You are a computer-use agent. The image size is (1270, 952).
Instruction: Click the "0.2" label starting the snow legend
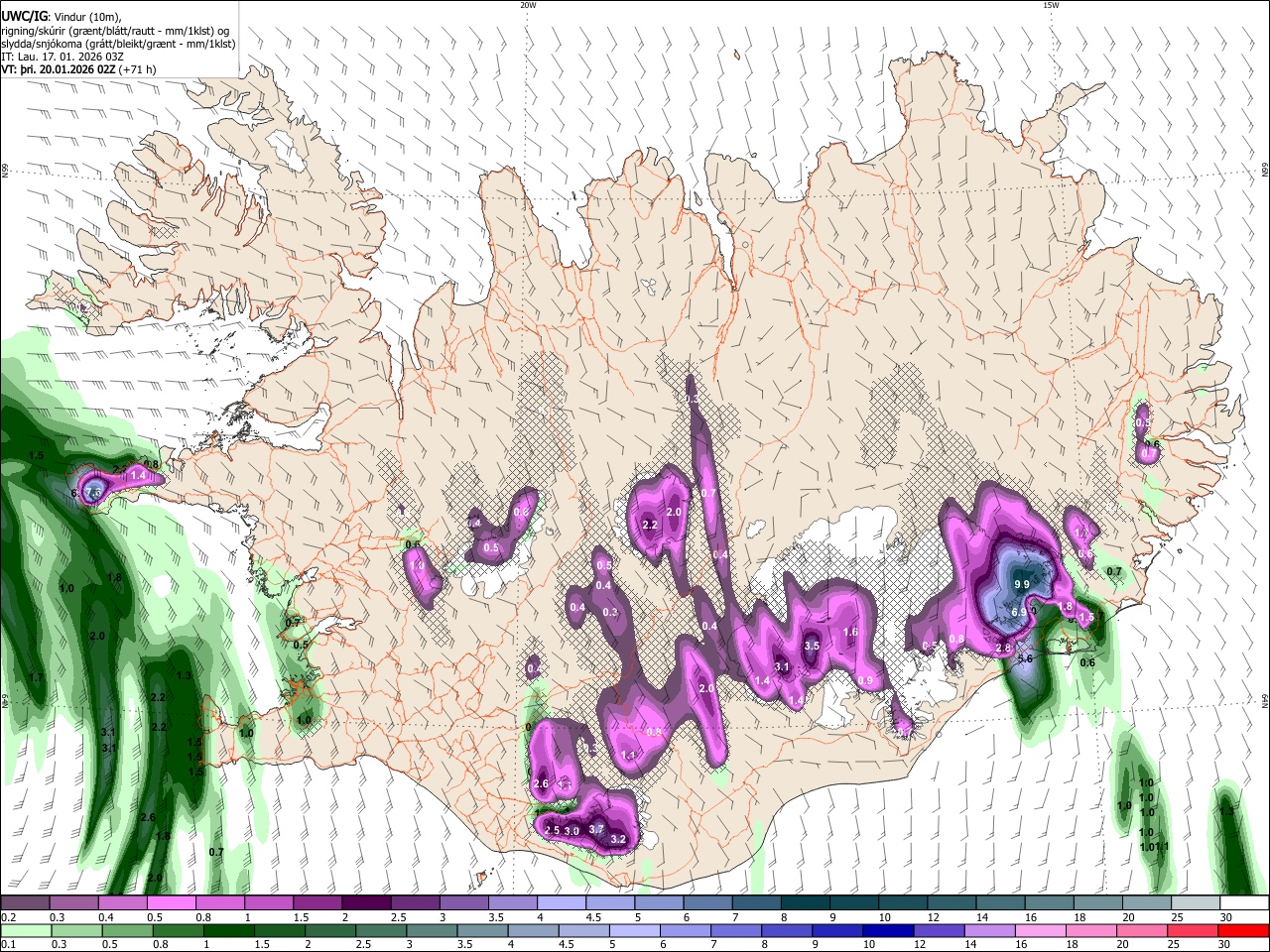(x=9, y=917)
